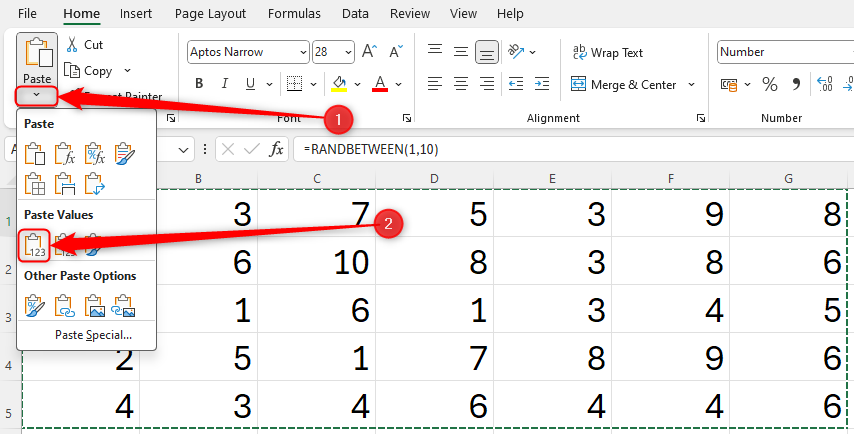This screenshot has width=854, height=434.
Task: Switch to the Insert tab
Action: tap(136, 14)
